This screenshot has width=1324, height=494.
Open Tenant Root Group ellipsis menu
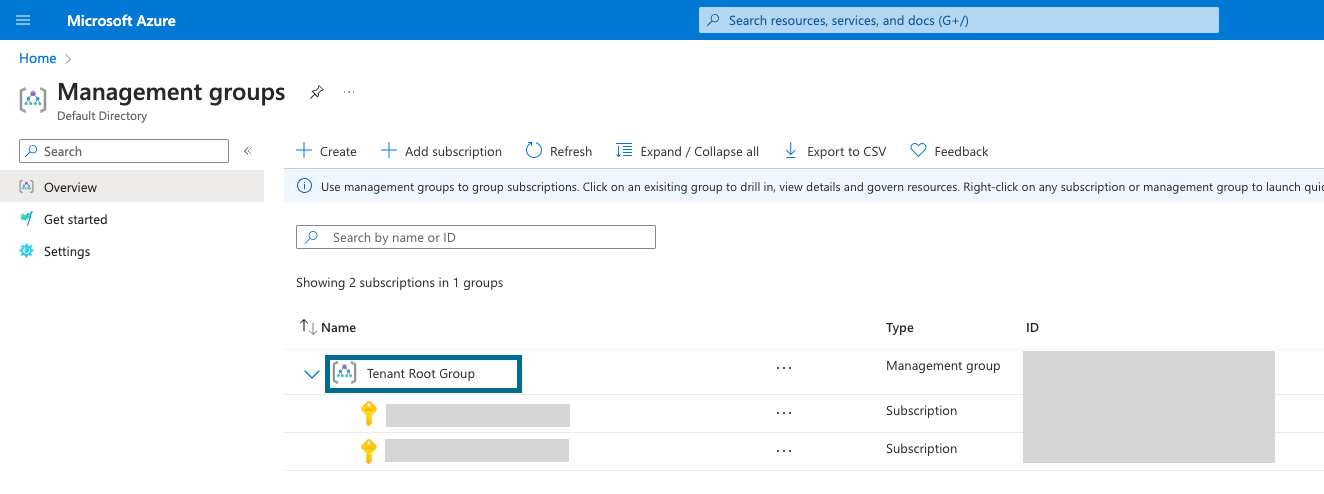pyautogui.click(x=784, y=368)
